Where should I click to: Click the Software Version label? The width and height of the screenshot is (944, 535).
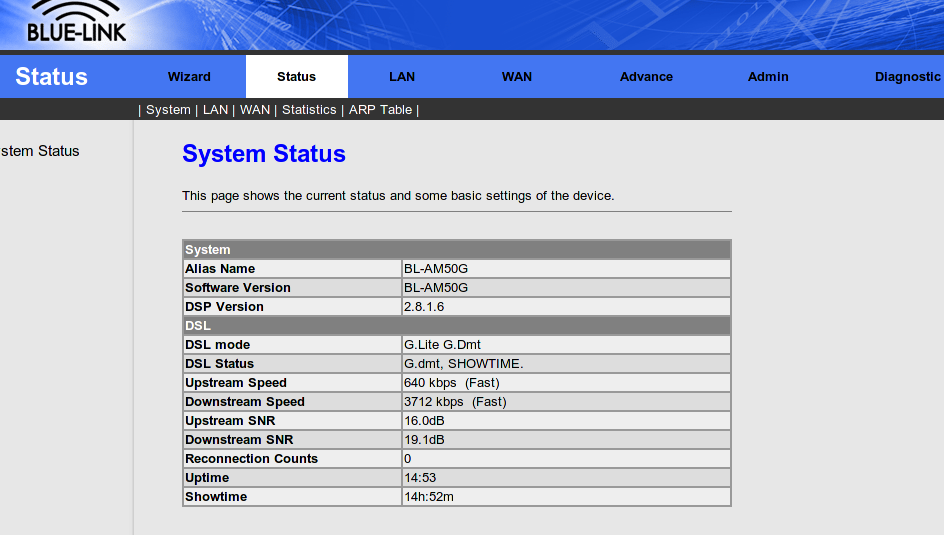237,288
